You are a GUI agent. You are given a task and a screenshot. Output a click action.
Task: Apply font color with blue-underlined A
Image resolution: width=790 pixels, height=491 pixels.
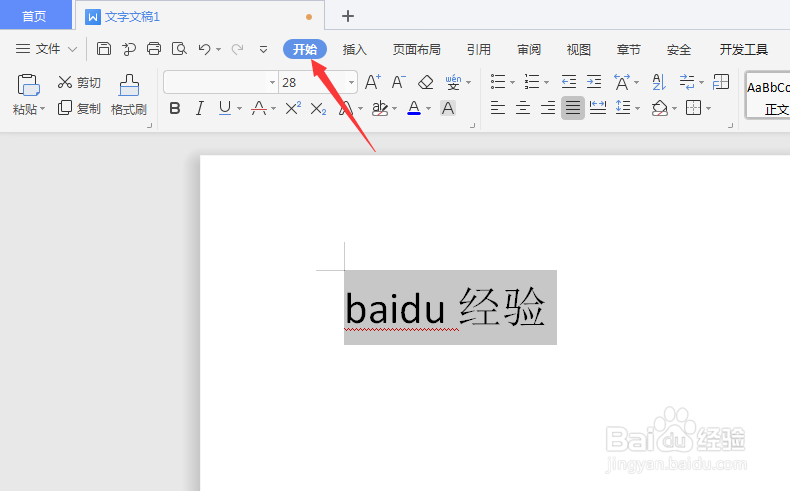pos(414,108)
